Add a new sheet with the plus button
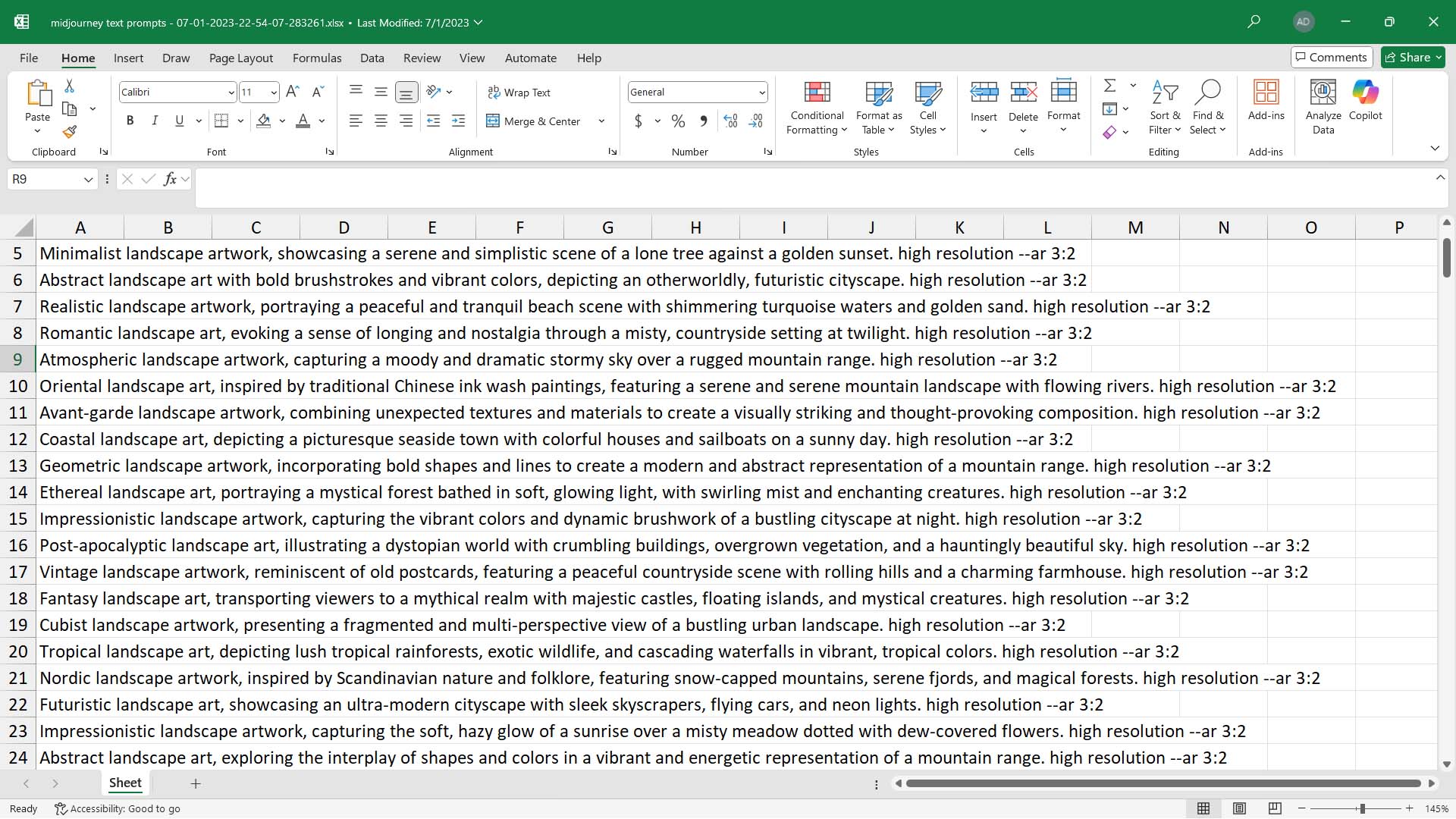The width and height of the screenshot is (1456, 819). click(x=196, y=783)
